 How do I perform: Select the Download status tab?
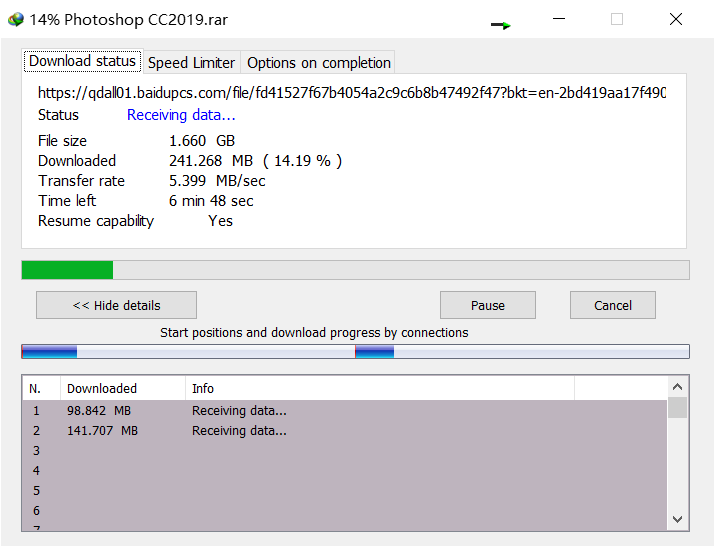83,61
